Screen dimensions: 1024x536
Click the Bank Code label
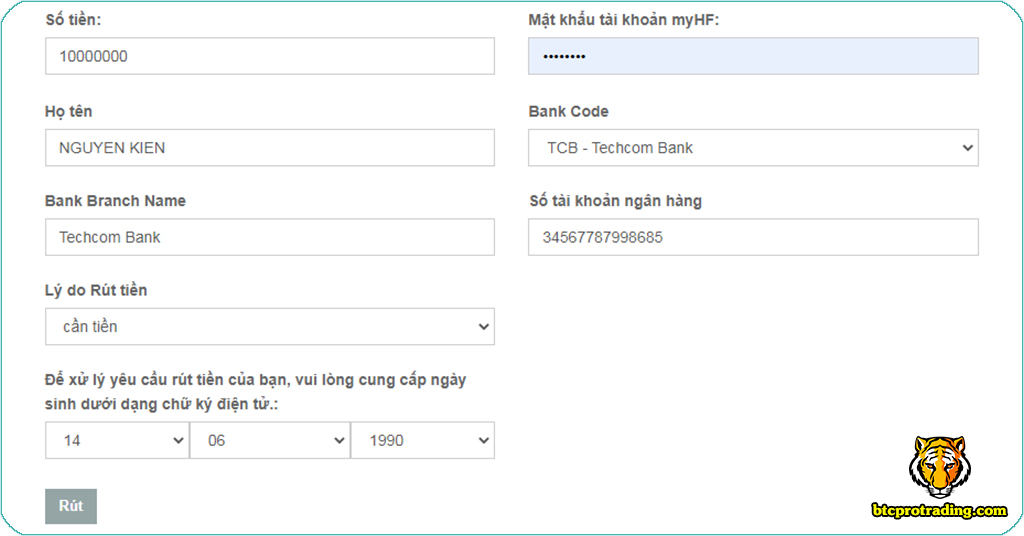click(x=568, y=112)
